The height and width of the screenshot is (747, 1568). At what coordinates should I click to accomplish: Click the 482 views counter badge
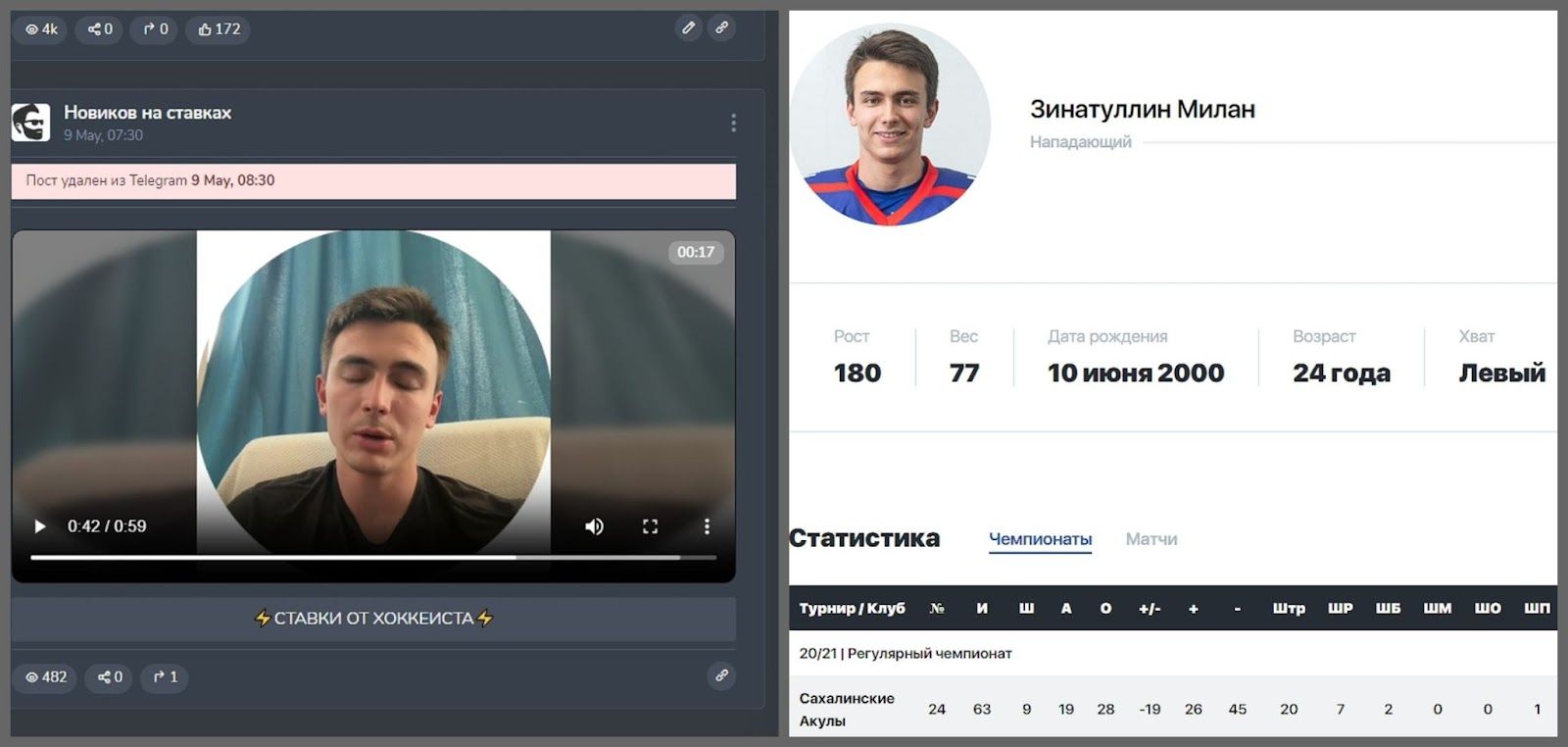[45, 677]
